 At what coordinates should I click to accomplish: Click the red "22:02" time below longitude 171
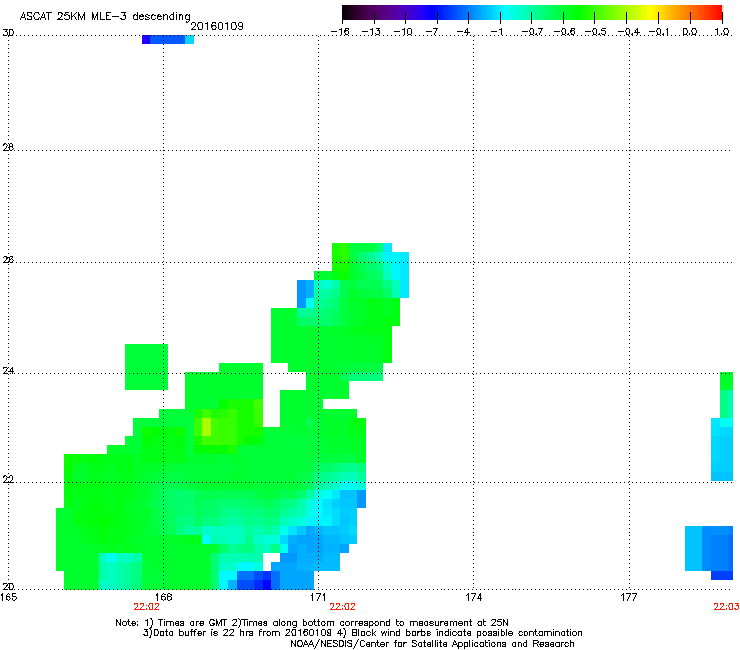point(342,607)
